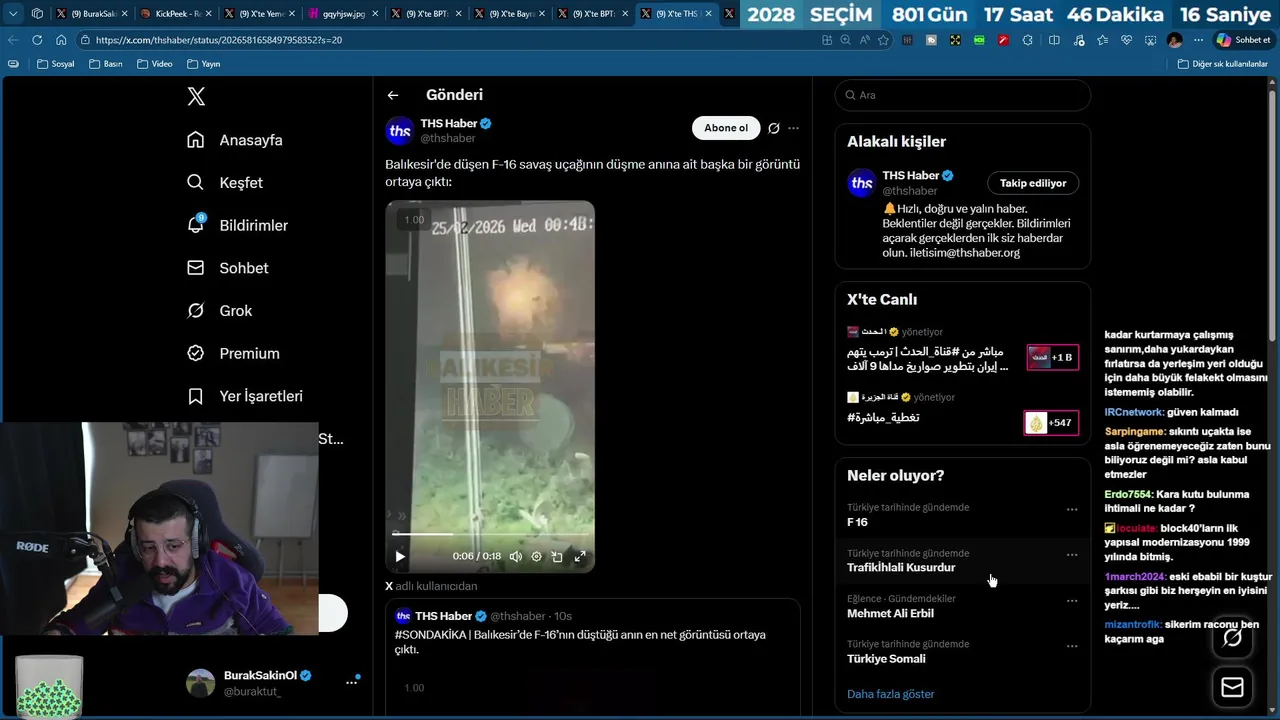Open Grok from the sidebar
1280x720 pixels.
tap(220, 311)
